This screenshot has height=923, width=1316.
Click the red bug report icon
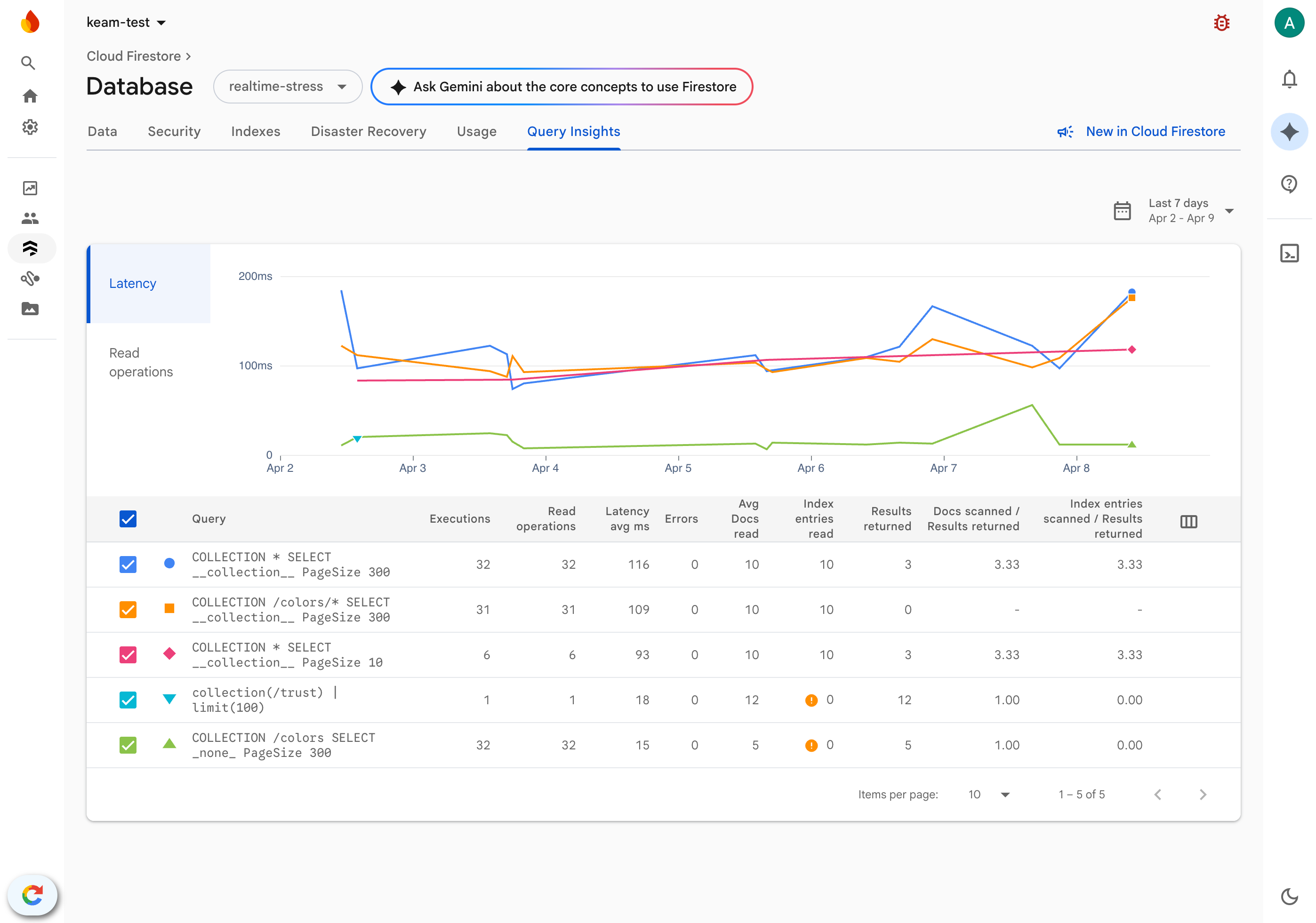(1221, 23)
